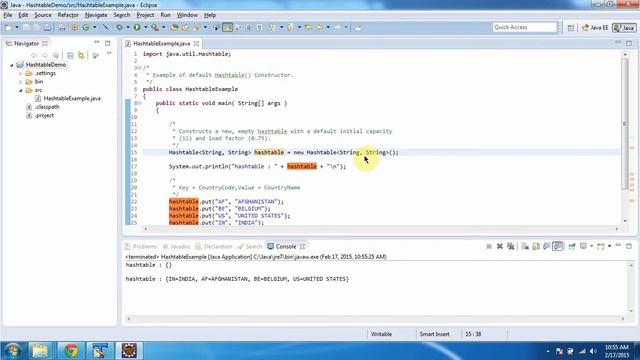Click the New file toolbar icon

pos(8,27)
